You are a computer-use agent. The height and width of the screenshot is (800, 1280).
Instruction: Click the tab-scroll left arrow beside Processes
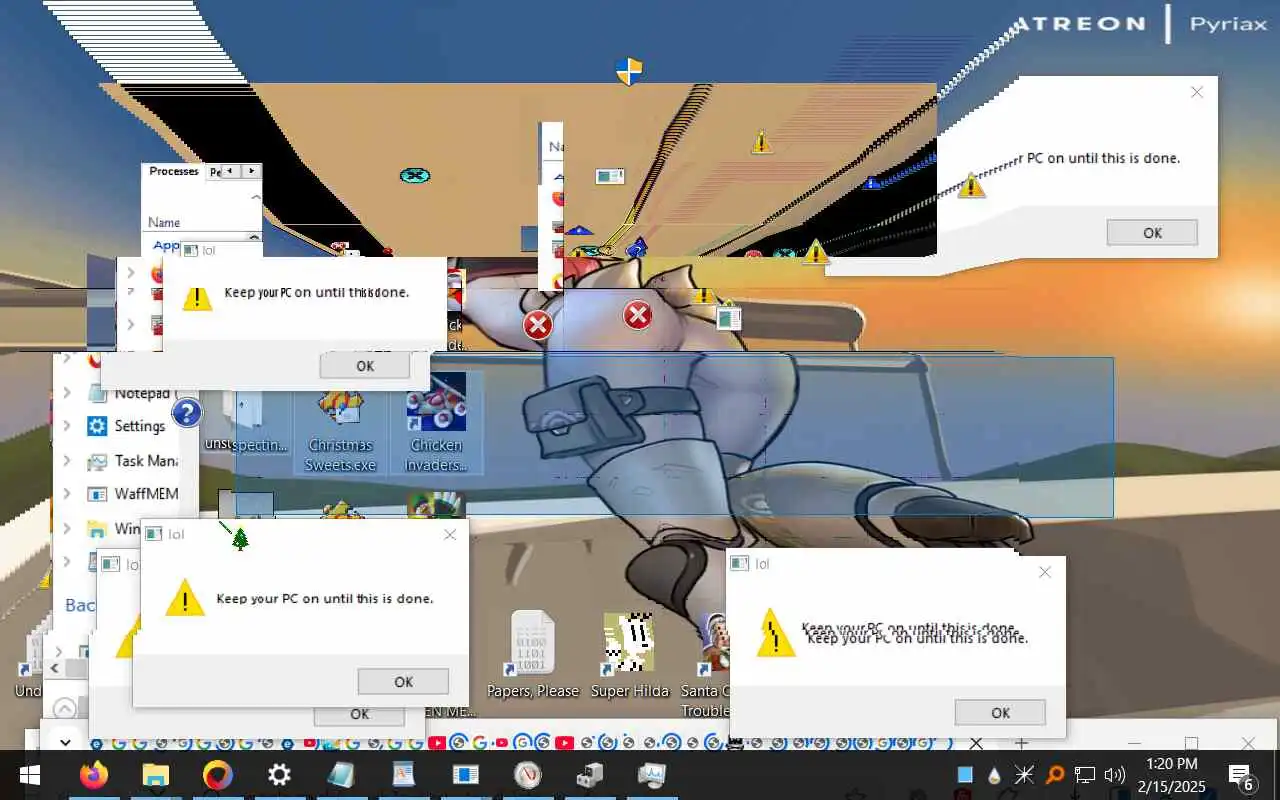230,172
